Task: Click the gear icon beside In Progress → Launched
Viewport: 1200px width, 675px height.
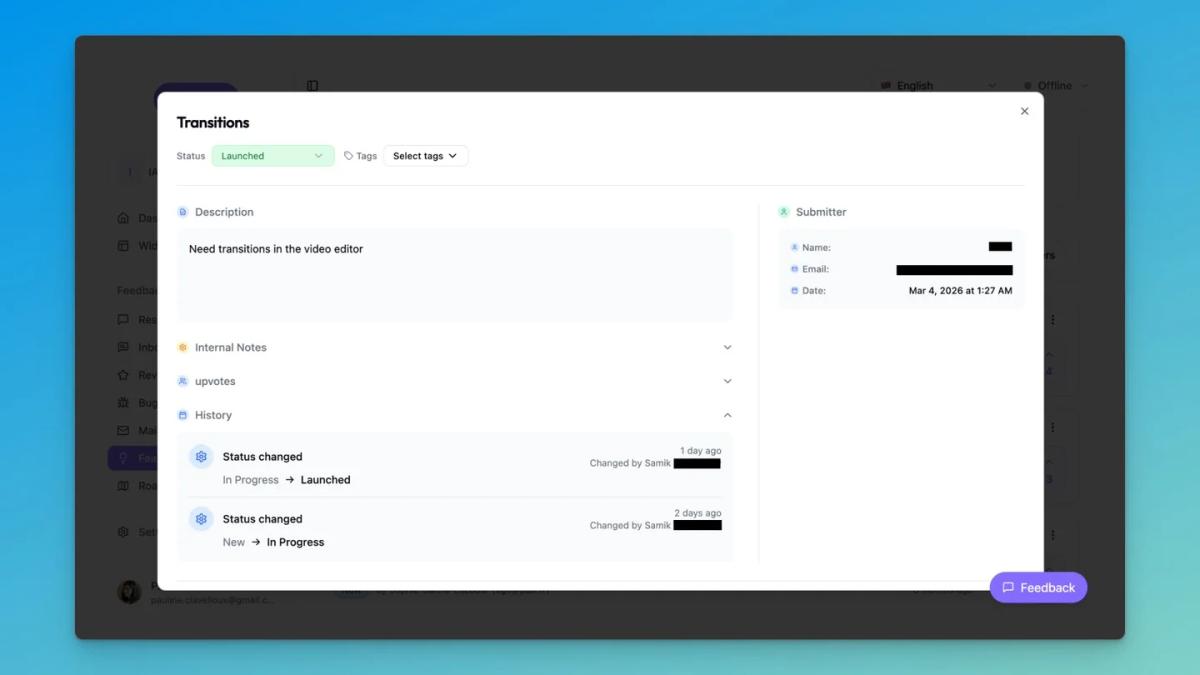Action: (x=201, y=457)
